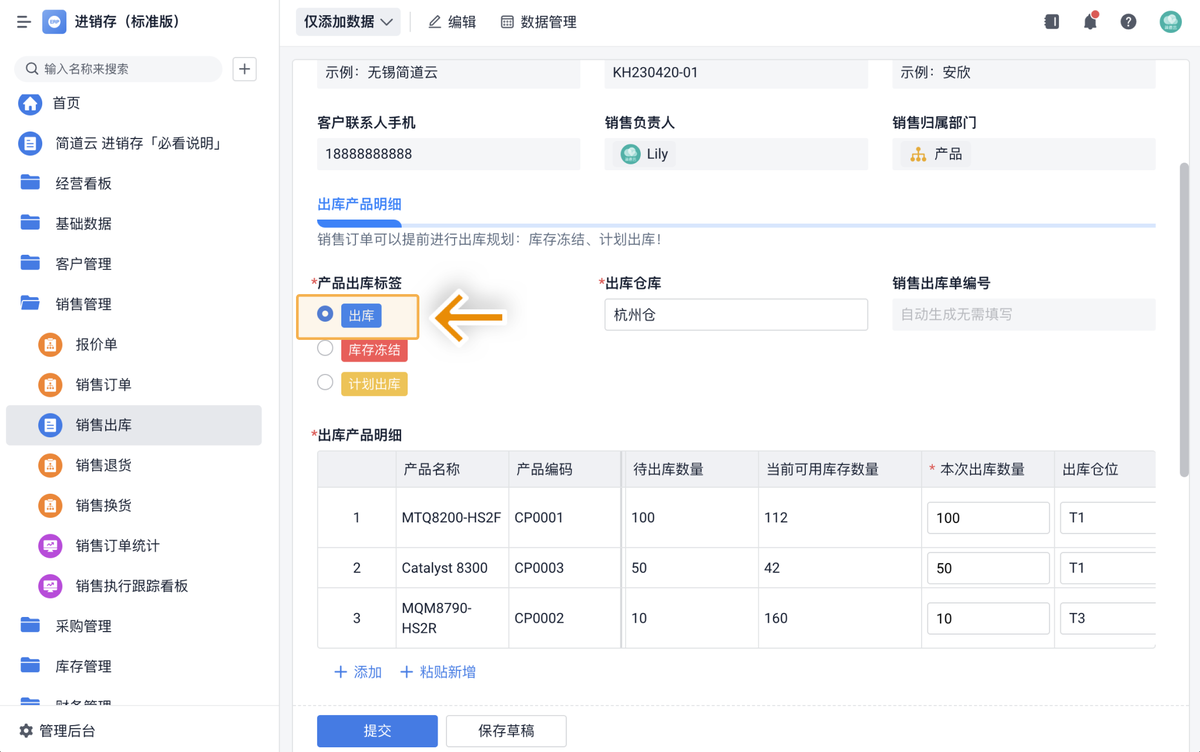Switch to the 数据管理 tab

click(538, 21)
